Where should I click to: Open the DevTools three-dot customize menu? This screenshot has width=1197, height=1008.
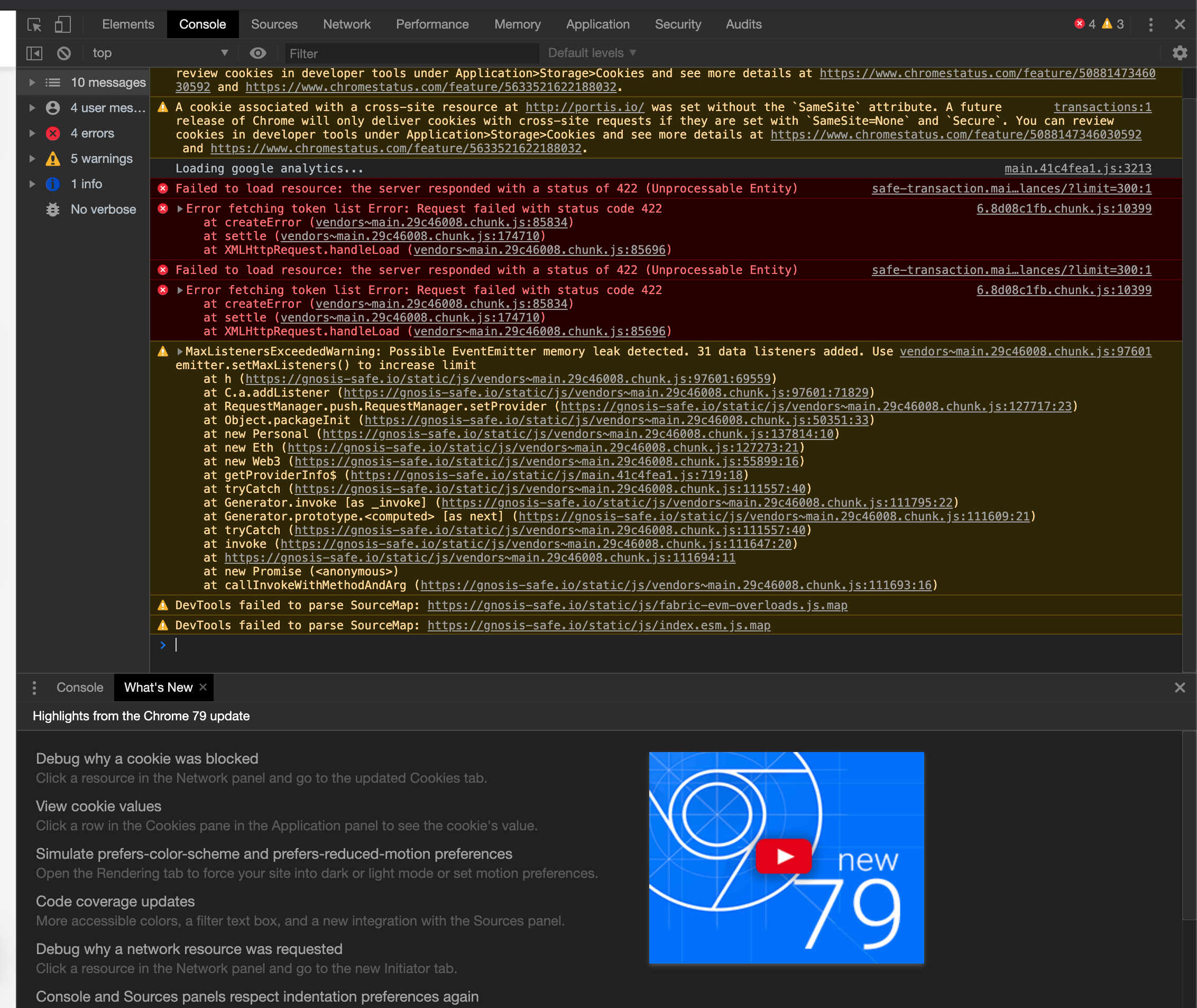coord(1150,24)
